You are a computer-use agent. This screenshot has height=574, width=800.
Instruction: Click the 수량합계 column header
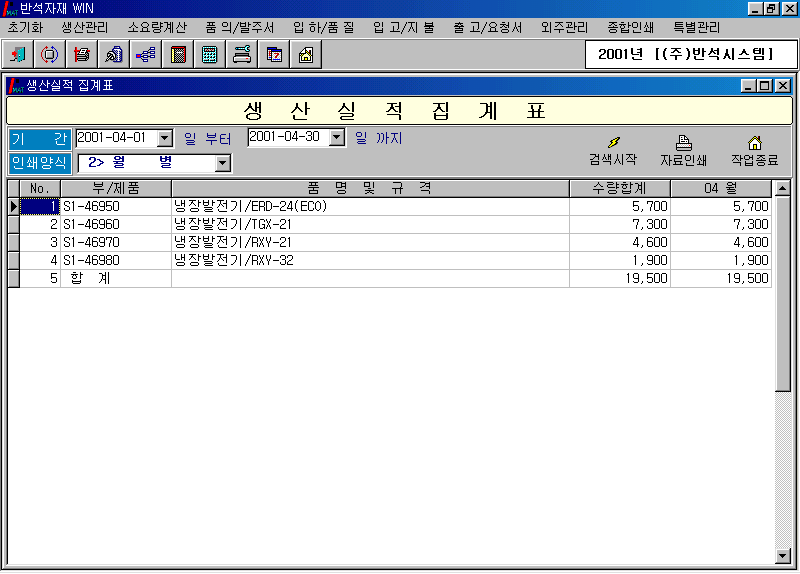coord(619,188)
